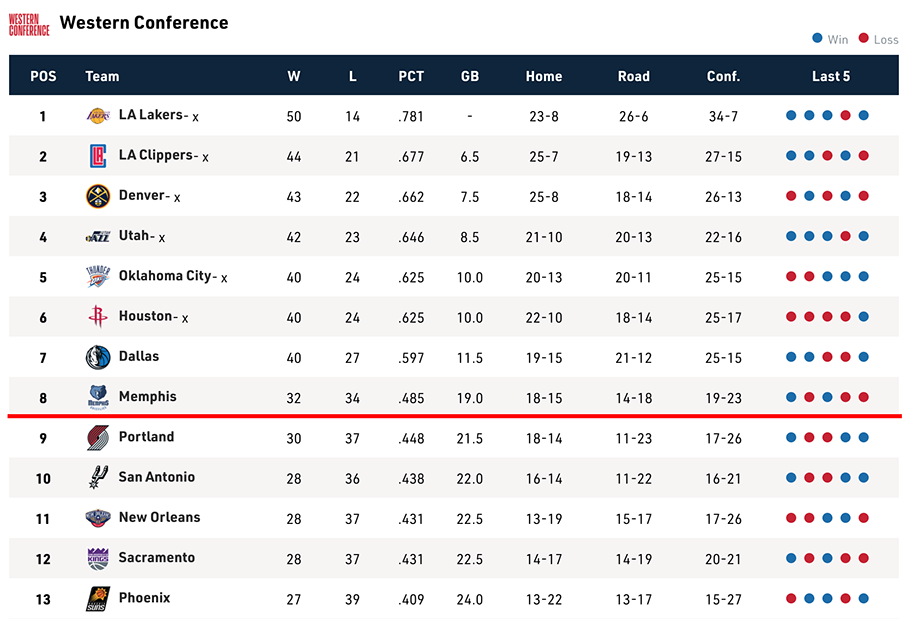Sort by the W wins column header
The image size is (915, 619).
[x=294, y=76]
